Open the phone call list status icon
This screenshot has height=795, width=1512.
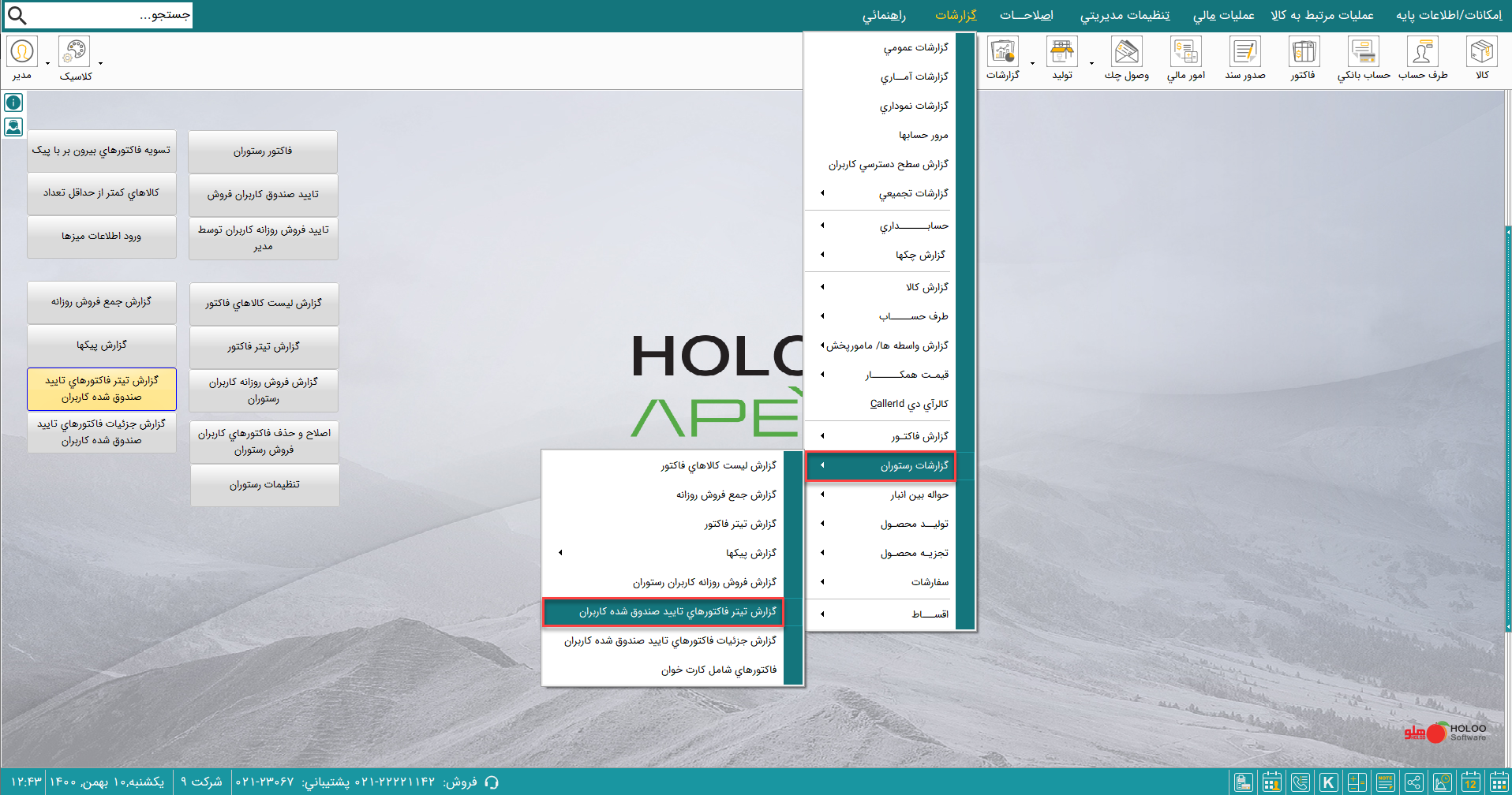pos(1301,782)
